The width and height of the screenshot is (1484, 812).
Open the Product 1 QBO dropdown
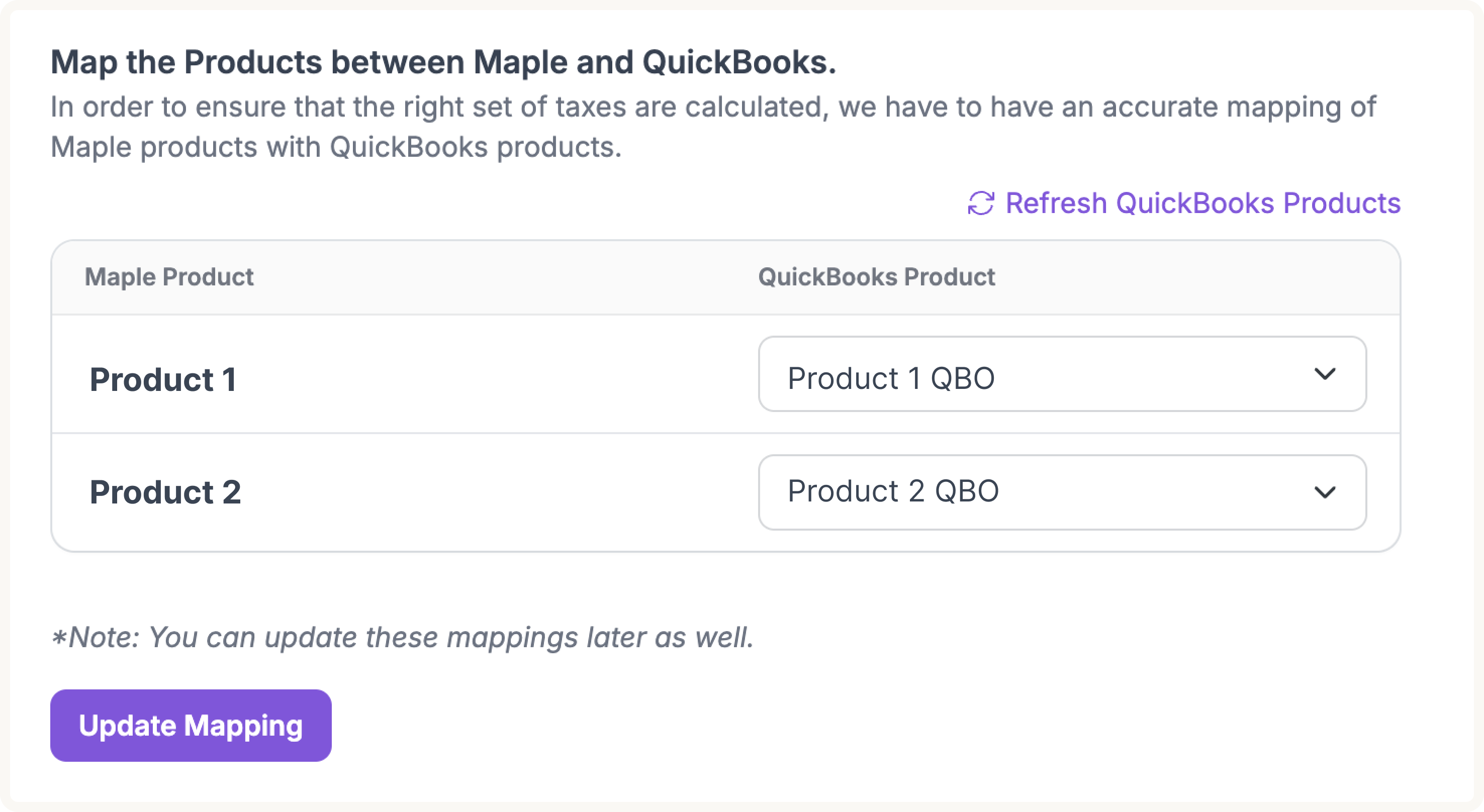[1062, 374]
